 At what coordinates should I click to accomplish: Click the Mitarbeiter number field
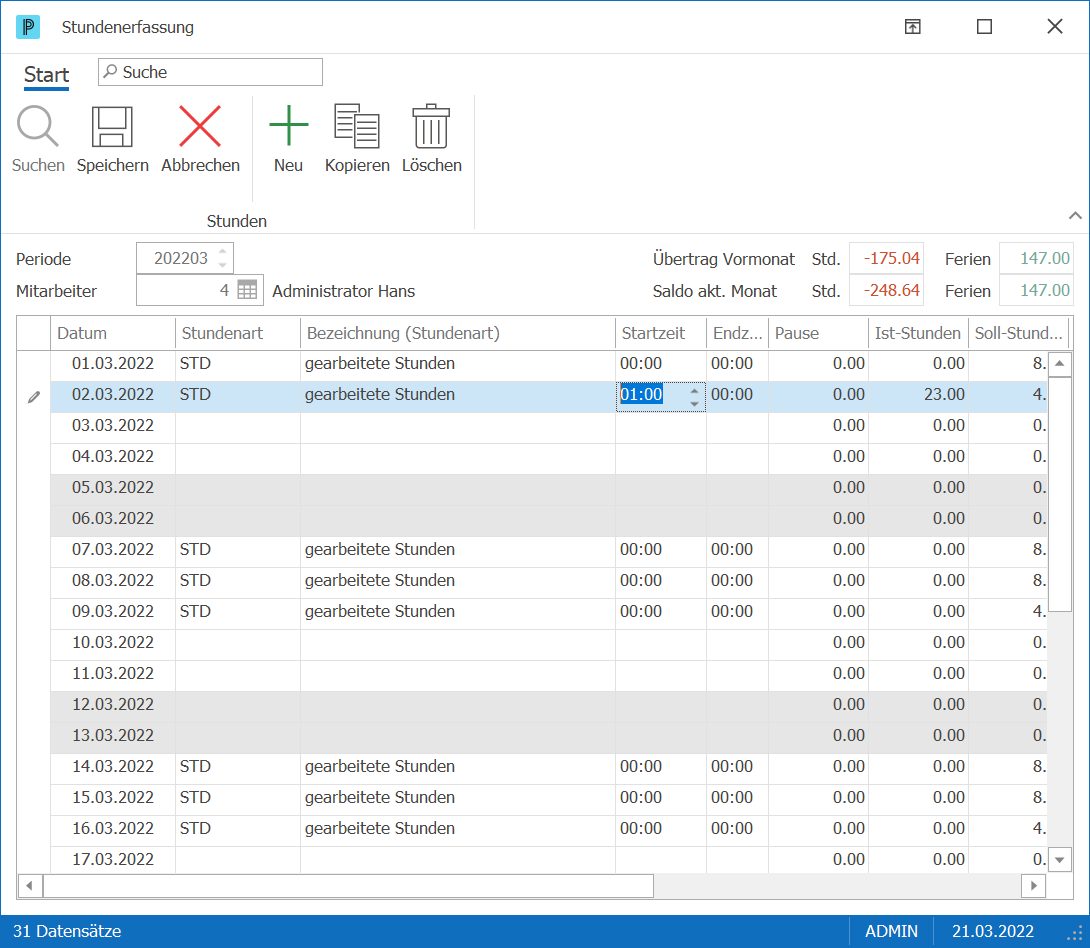click(186, 291)
